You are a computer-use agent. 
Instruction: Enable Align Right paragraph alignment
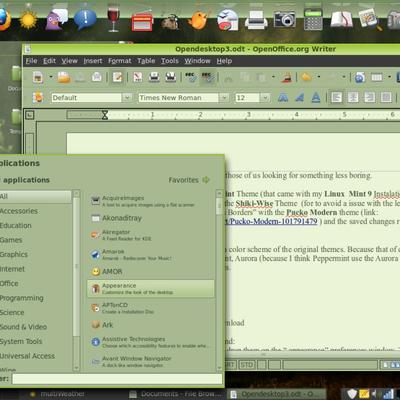click(x=369, y=97)
